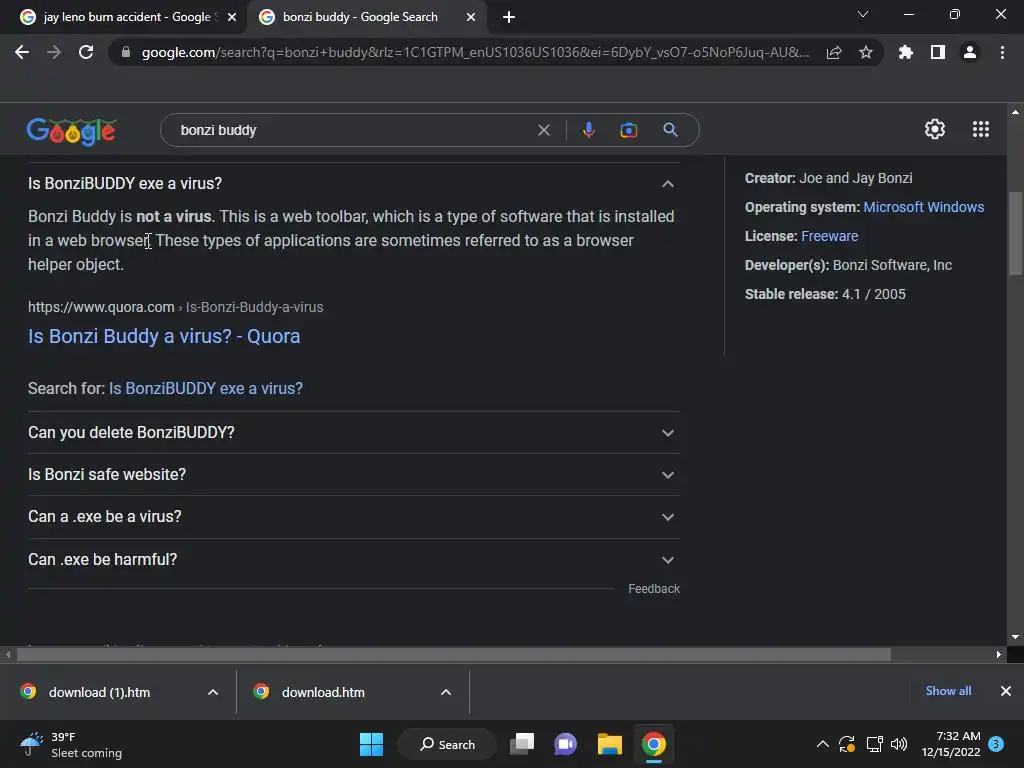Click the Google holiday logo
The width and height of the screenshot is (1024, 768).
[72, 131]
